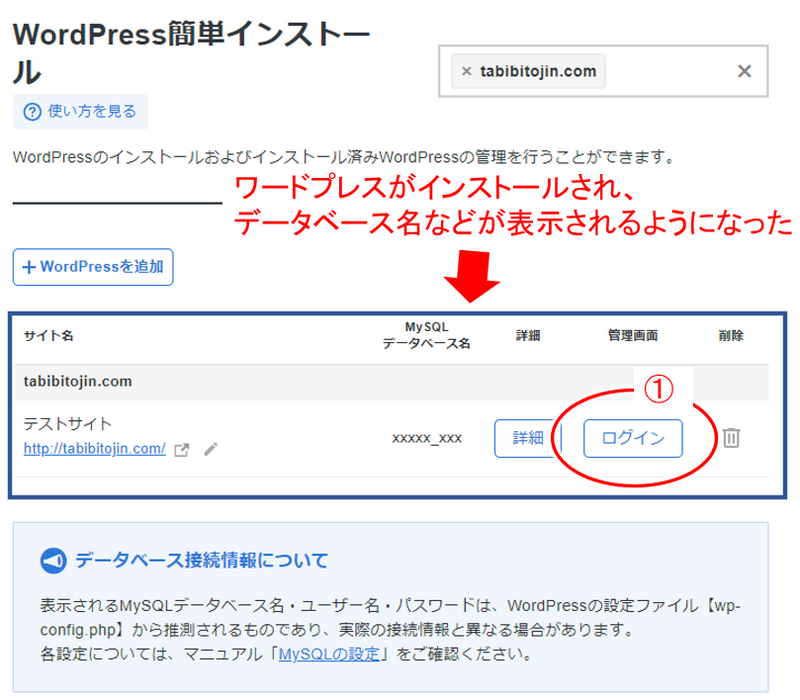This screenshot has width=800, height=700.
Task: Visit the http://tabibitojin.com/ link
Action: 94,448
